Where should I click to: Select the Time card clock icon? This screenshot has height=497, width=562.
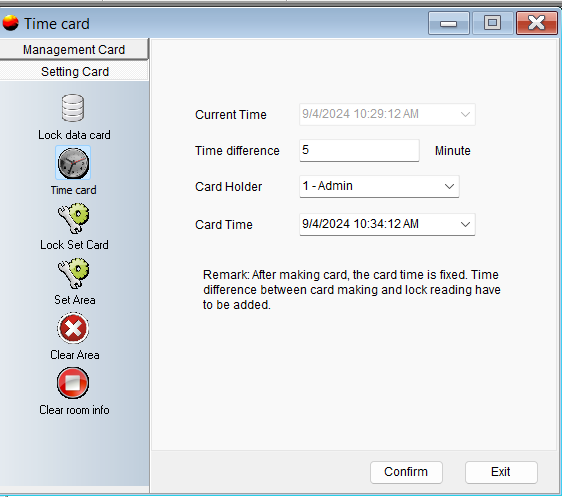(73, 163)
